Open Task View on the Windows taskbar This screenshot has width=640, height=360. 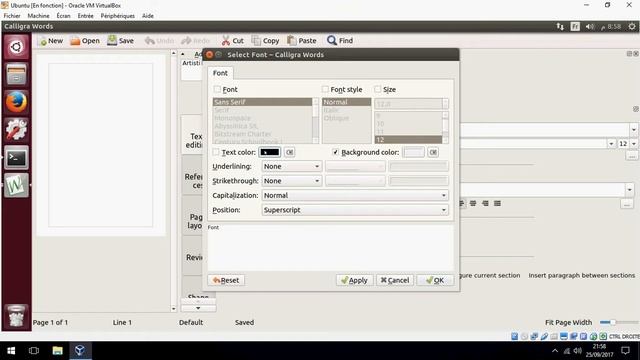[x=34, y=351]
